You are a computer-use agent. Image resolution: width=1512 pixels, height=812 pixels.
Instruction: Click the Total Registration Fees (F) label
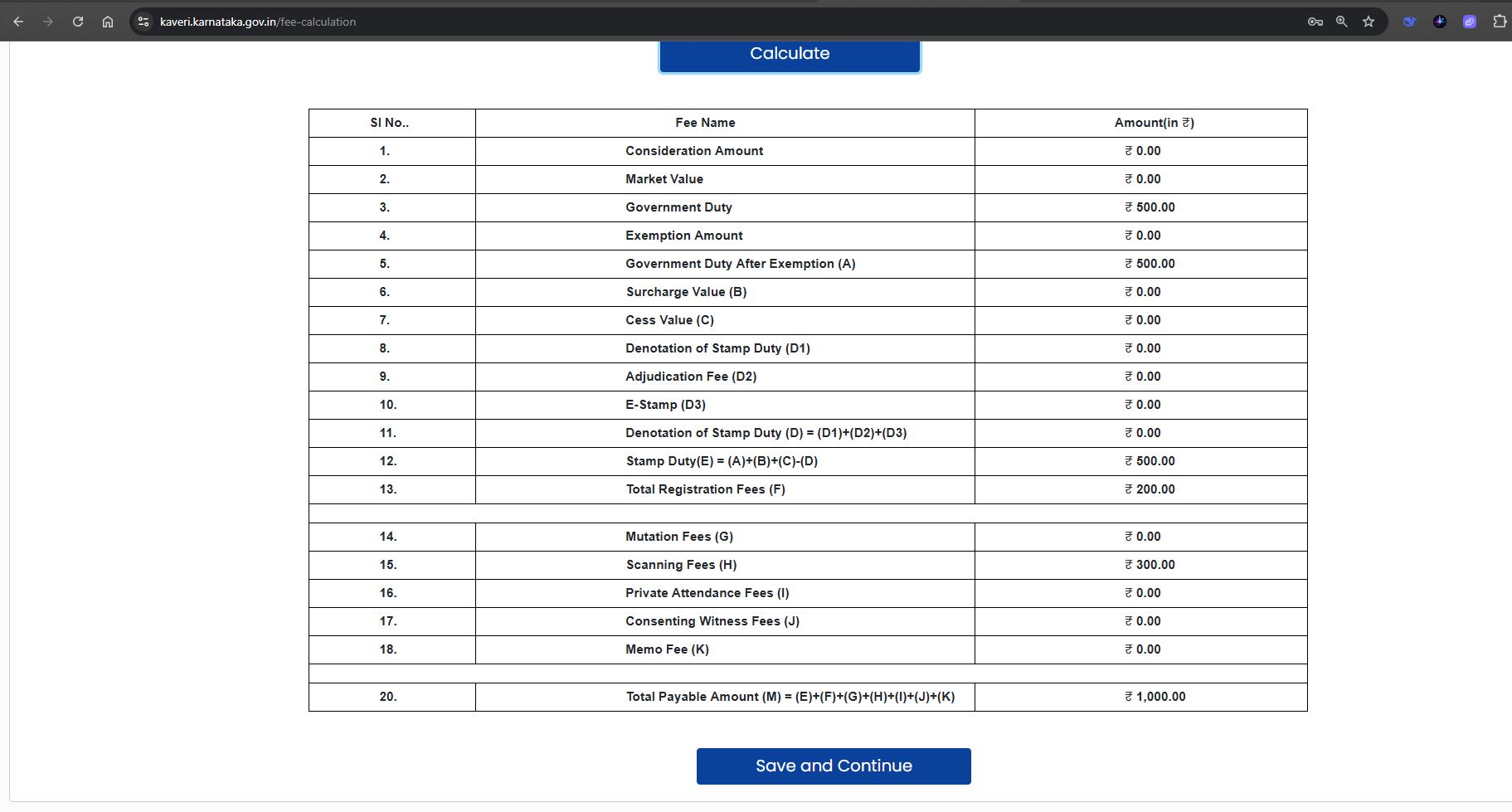coord(705,489)
